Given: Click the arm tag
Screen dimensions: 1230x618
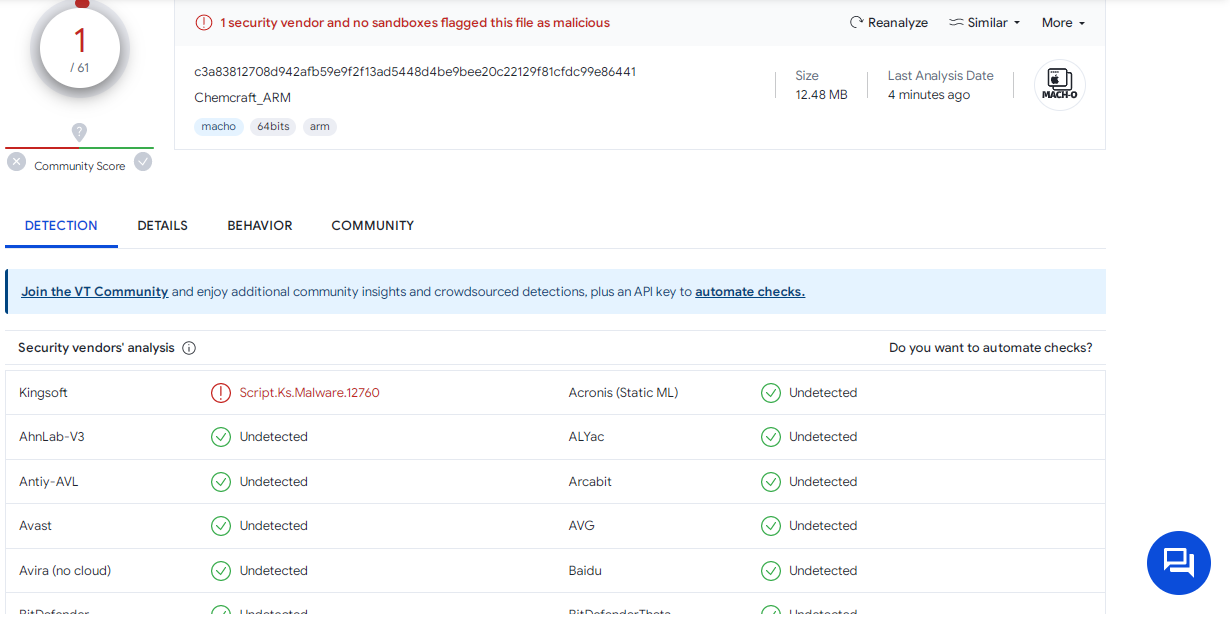Looking at the screenshot, I should click(319, 127).
